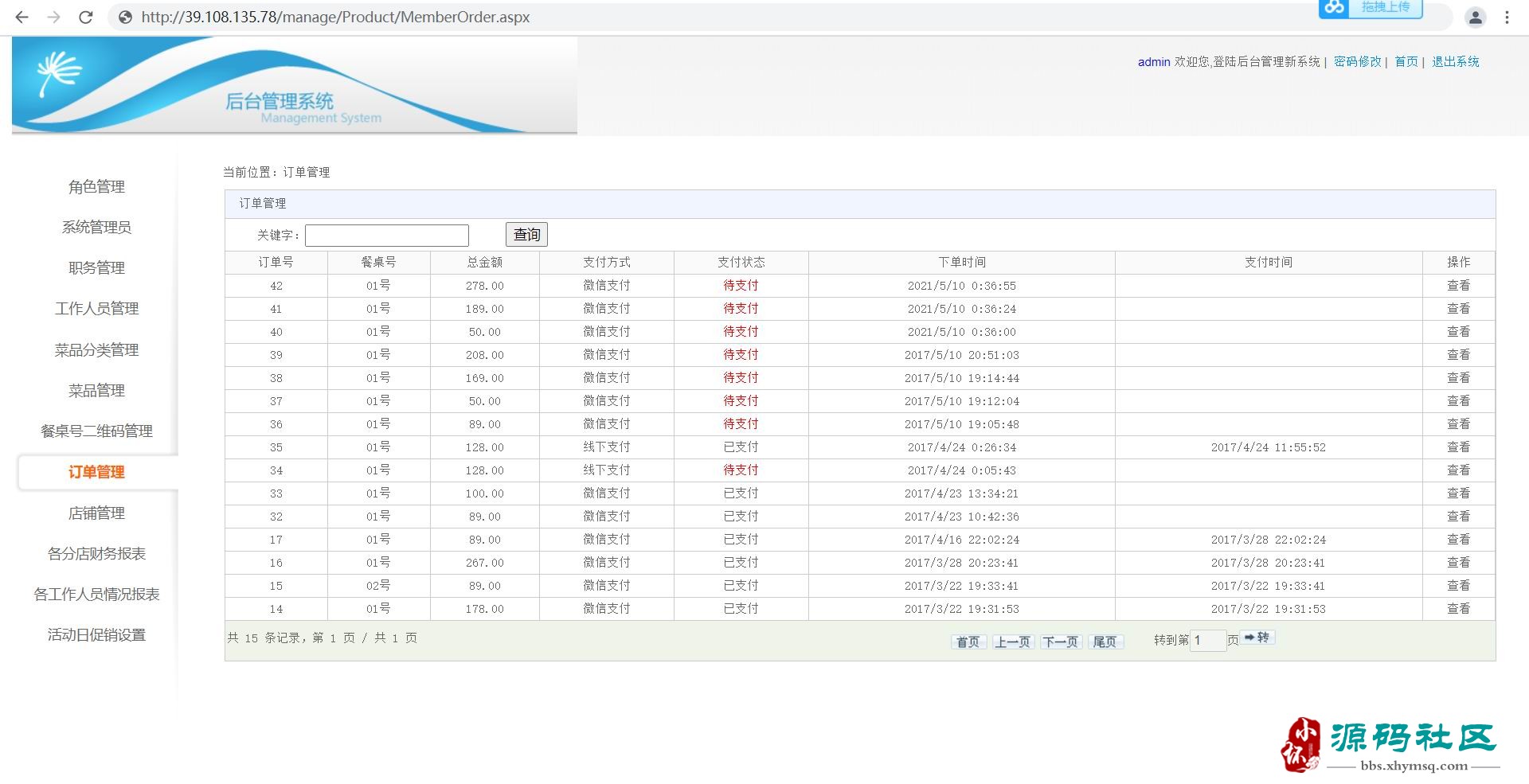
Task: Click 线下支付 in order 35 row
Action: [606, 447]
